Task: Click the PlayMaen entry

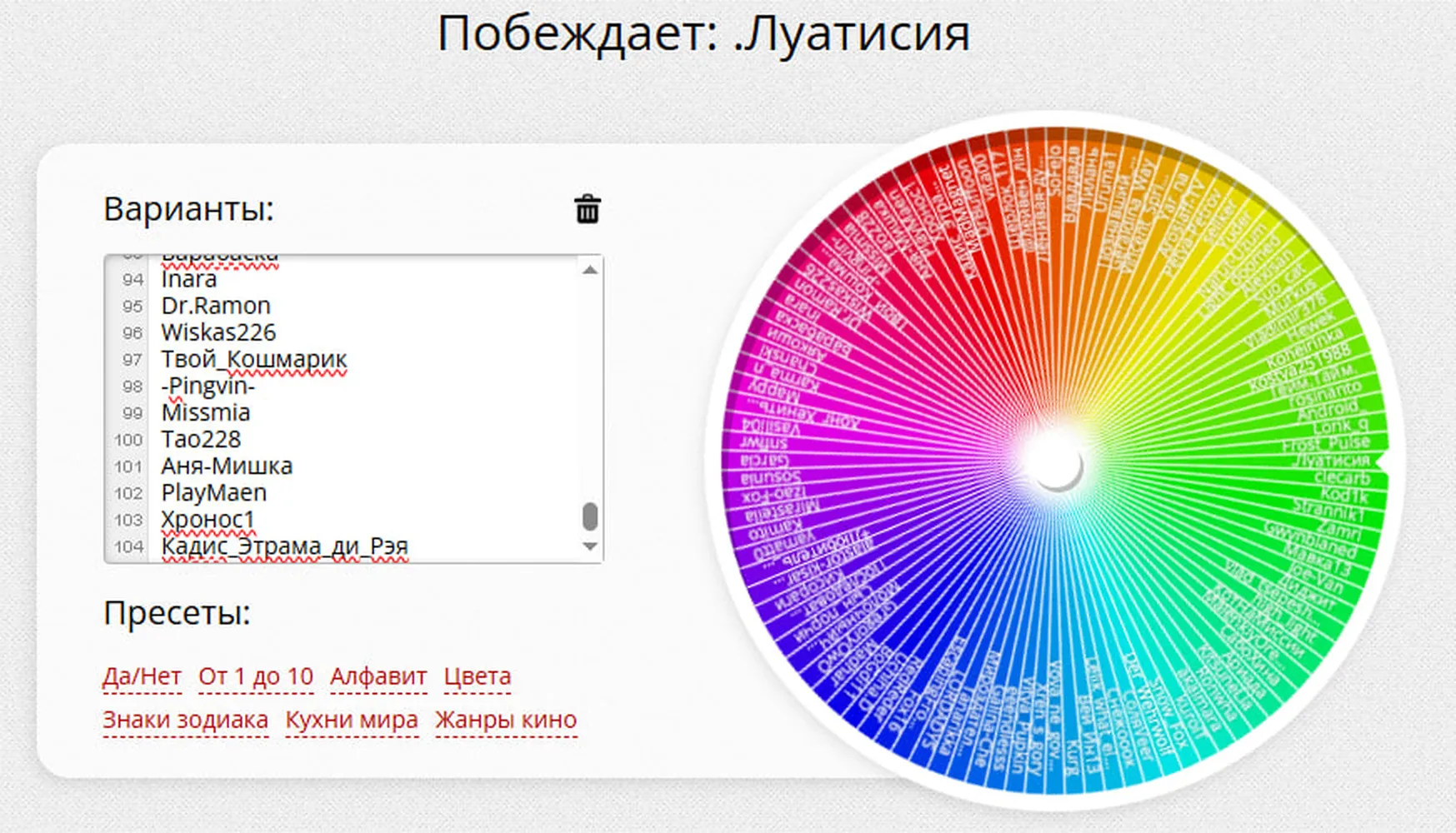Action: (x=214, y=492)
